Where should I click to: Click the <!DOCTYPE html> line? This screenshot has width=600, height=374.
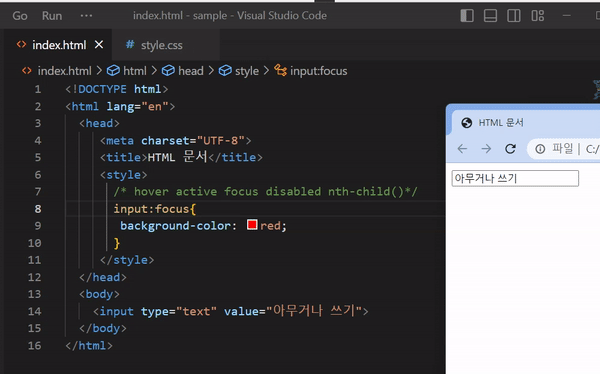tap(117, 89)
